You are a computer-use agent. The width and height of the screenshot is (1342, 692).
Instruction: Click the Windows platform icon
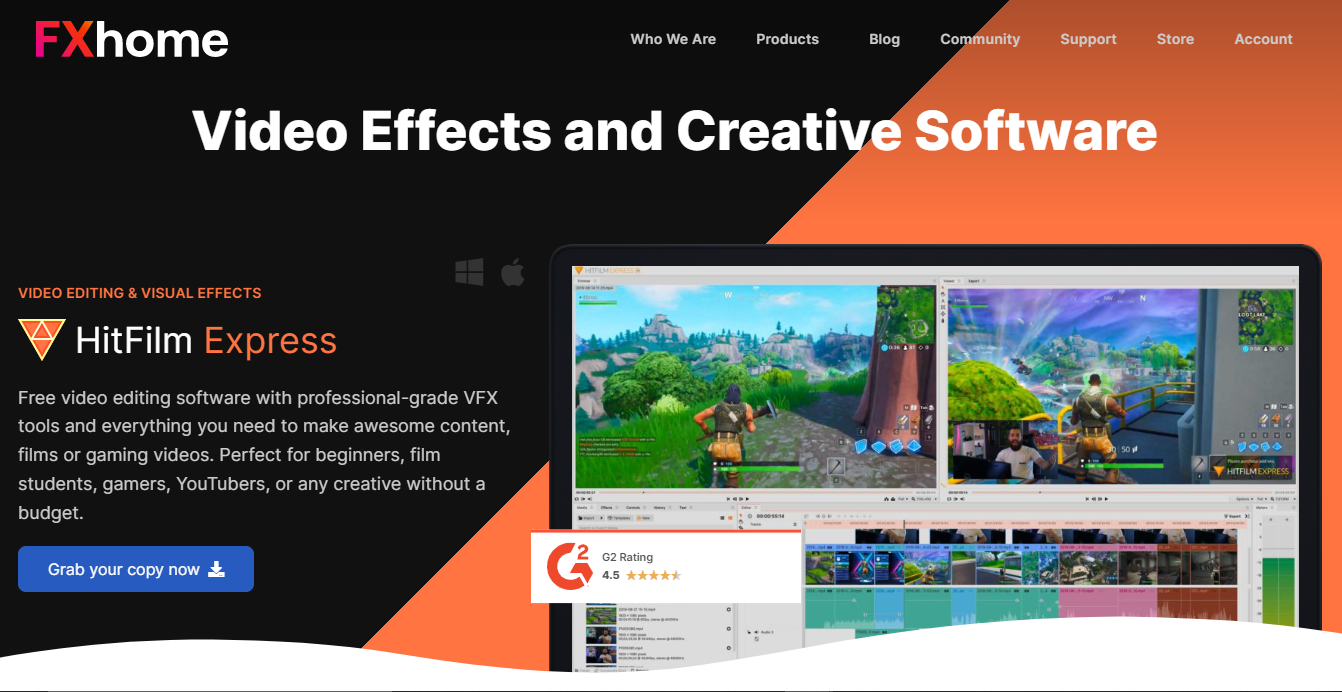click(x=469, y=272)
